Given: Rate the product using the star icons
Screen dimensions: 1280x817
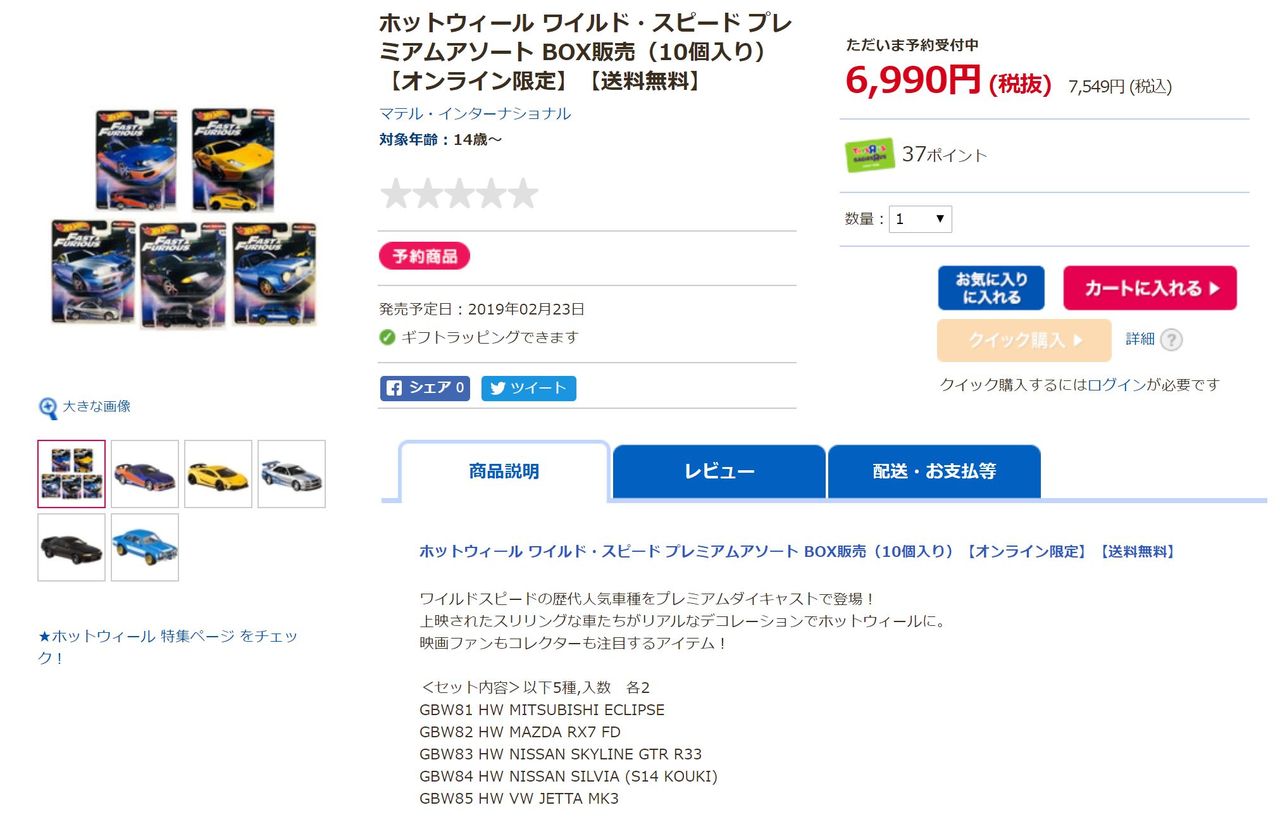Looking at the screenshot, I should (459, 193).
